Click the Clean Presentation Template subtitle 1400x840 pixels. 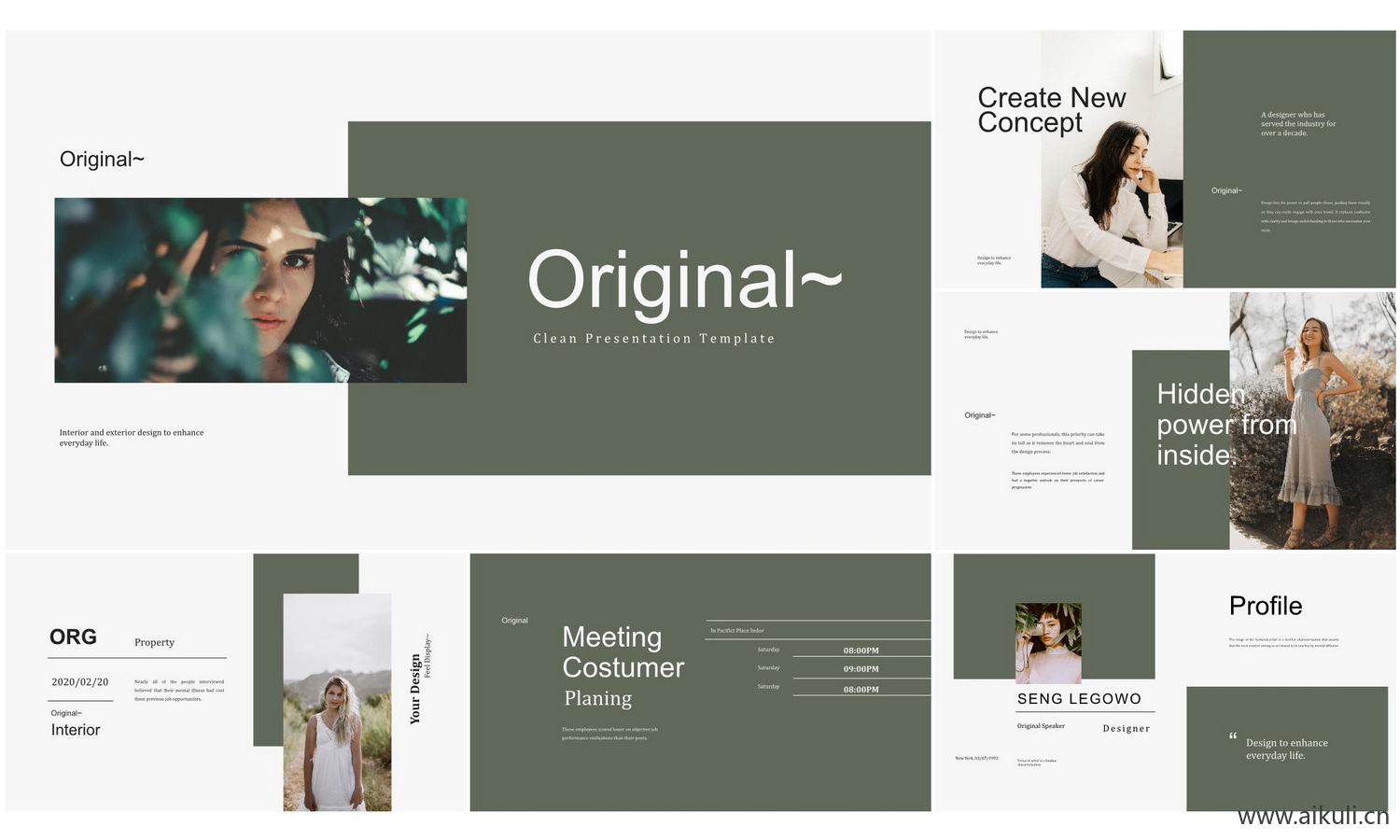(x=653, y=339)
